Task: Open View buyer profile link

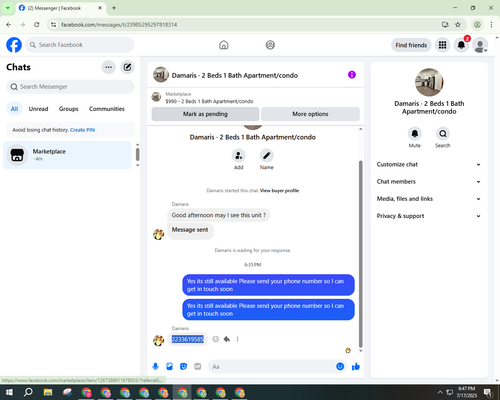Action: click(279, 191)
